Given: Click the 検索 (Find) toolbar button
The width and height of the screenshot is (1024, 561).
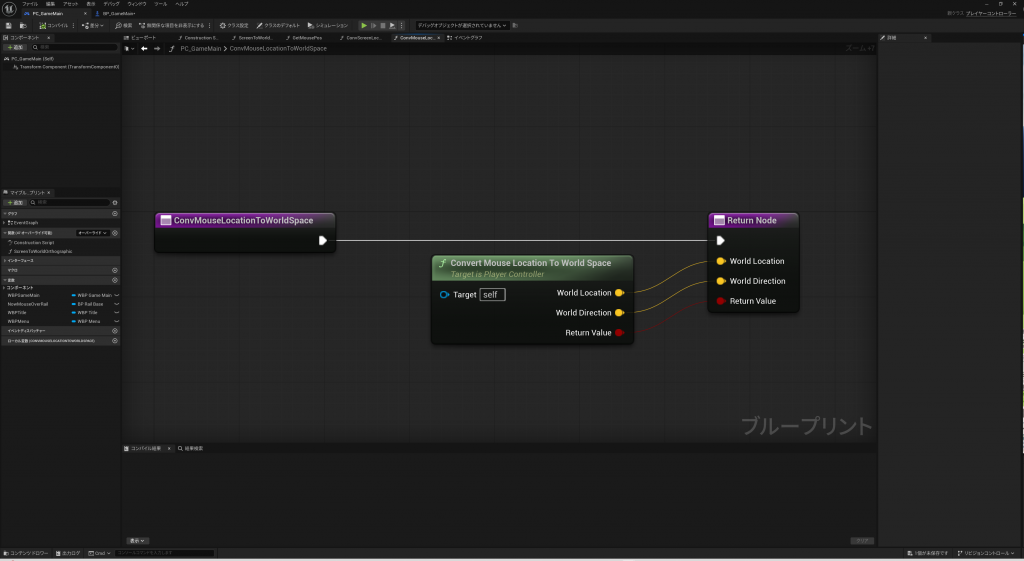Looking at the screenshot, I should pos(123,25).
